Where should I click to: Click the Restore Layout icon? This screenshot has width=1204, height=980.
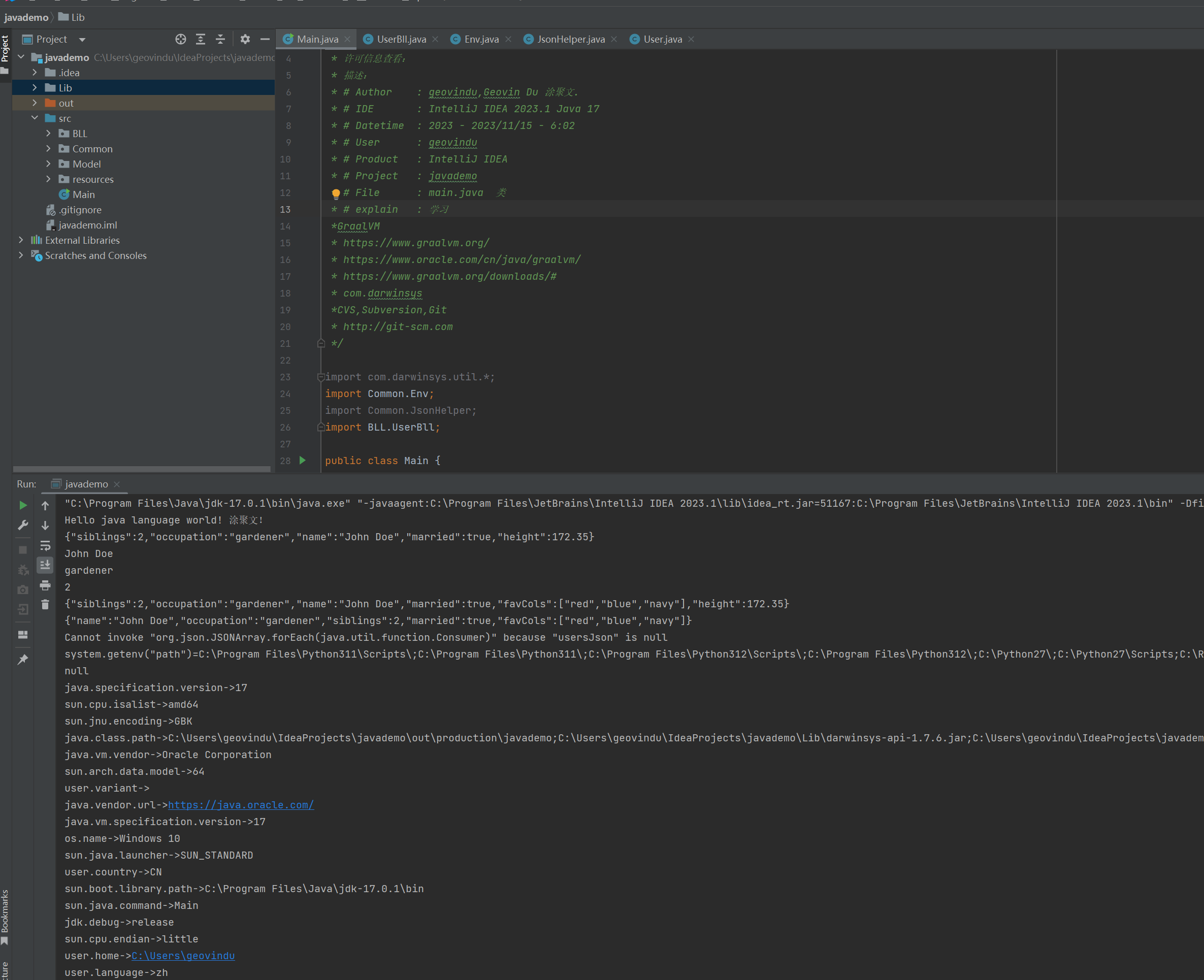[22, 635]
